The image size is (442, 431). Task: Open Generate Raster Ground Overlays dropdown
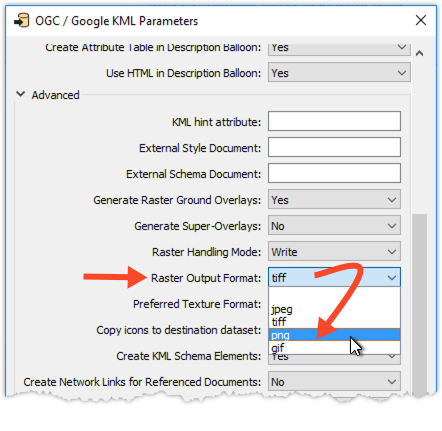pyautogui.click(x=334, y=200)
